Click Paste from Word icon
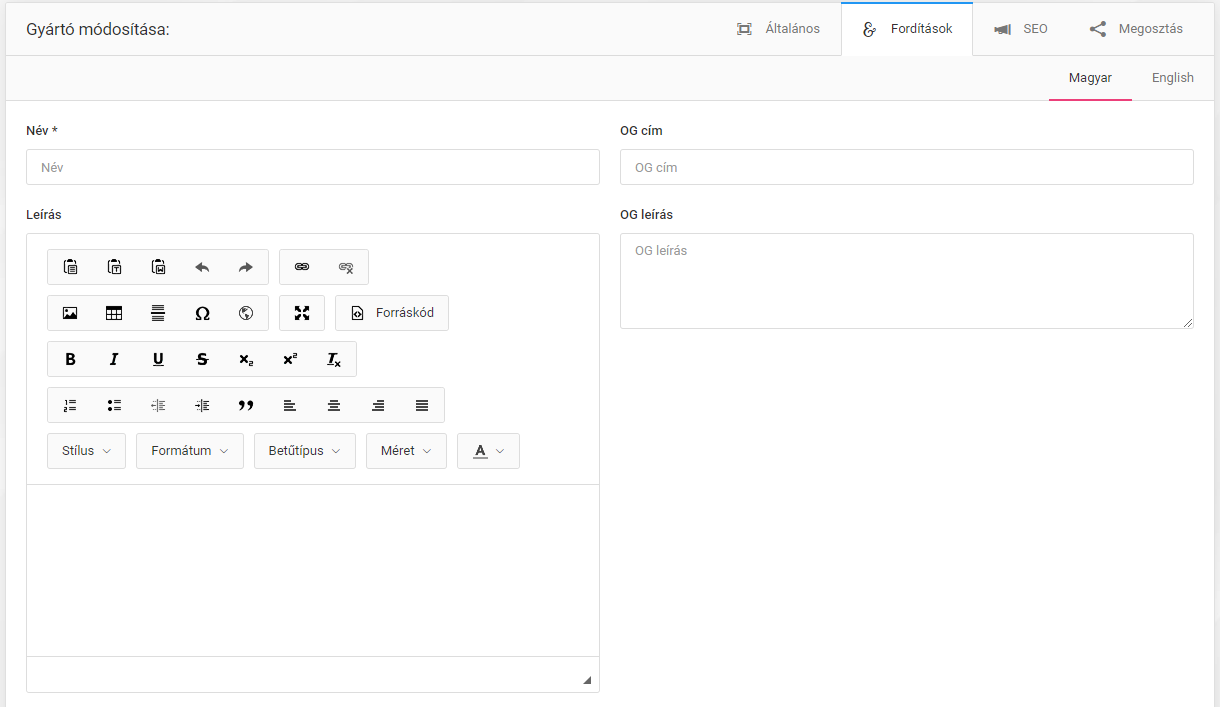The image size is (1220, 707). 158,267
